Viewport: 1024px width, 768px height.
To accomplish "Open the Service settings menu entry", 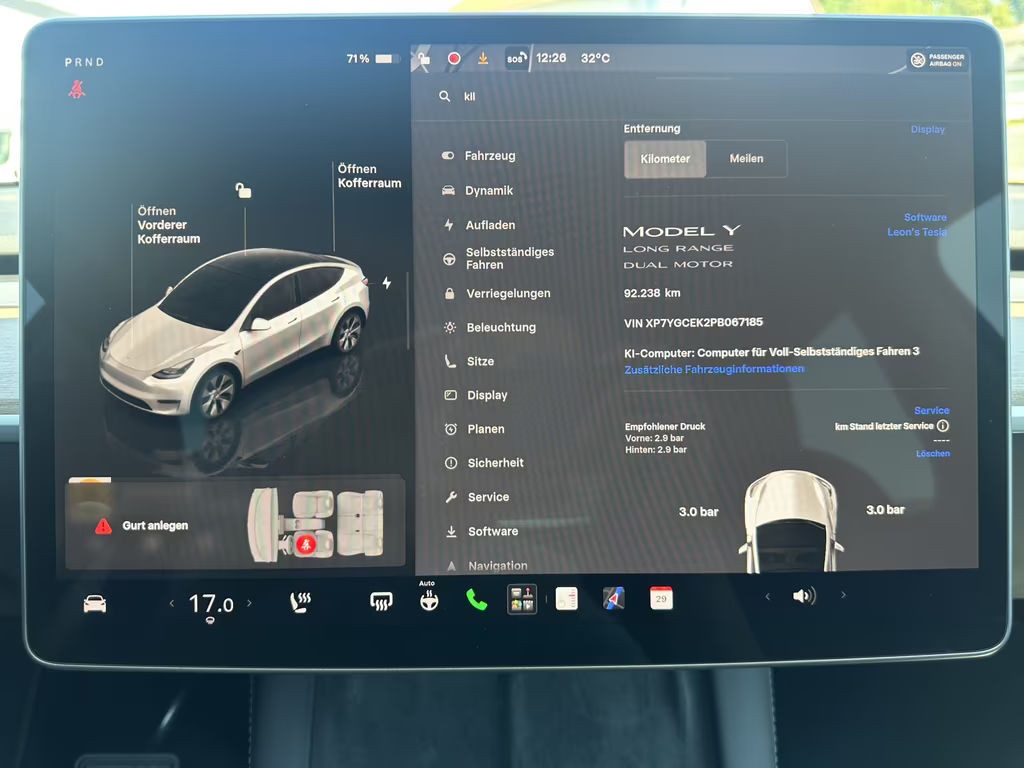I will coord(477,497).
